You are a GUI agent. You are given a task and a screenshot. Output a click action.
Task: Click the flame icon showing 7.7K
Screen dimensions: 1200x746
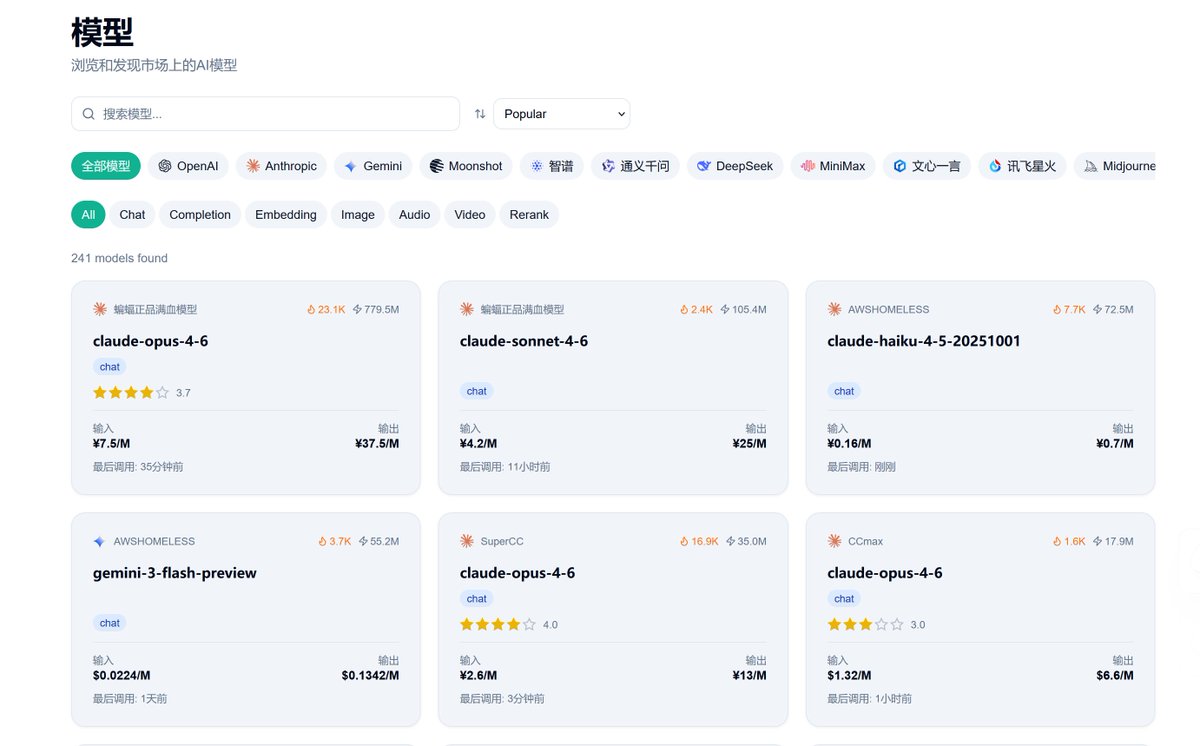click(1057, 310)
